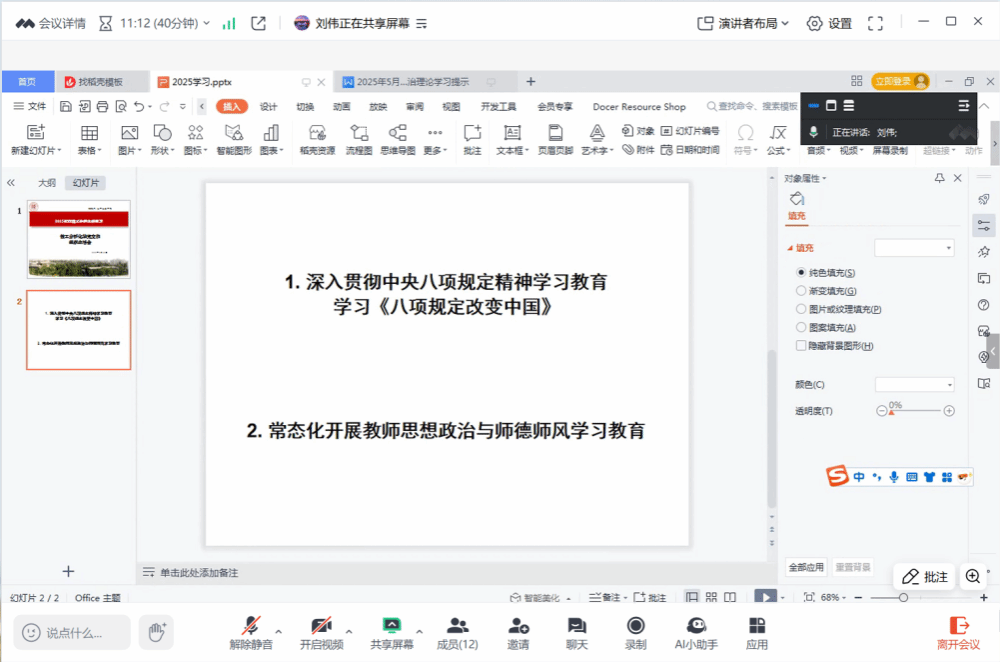Open the 演讲者布局 layout dropdown
This screenshot has height=662, width=1000.
744,23
